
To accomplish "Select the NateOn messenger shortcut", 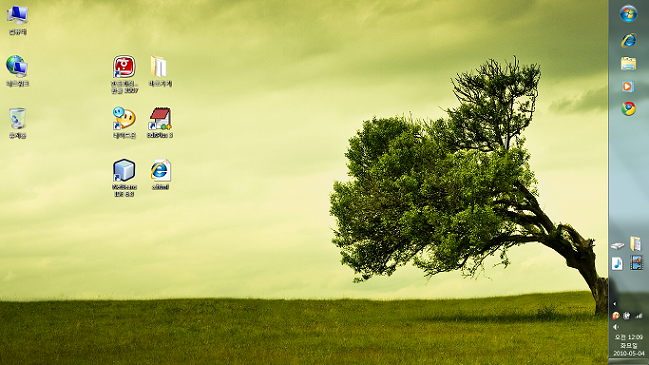I will tap(124, 122).
